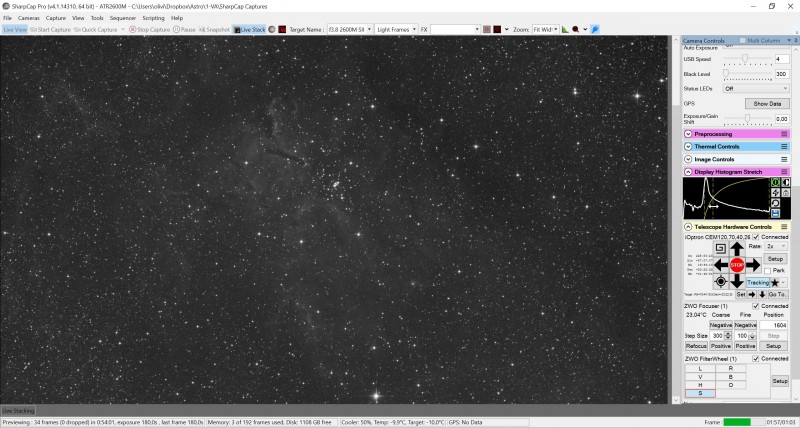Move the mount down with the arrow

(x=737, y=281)
